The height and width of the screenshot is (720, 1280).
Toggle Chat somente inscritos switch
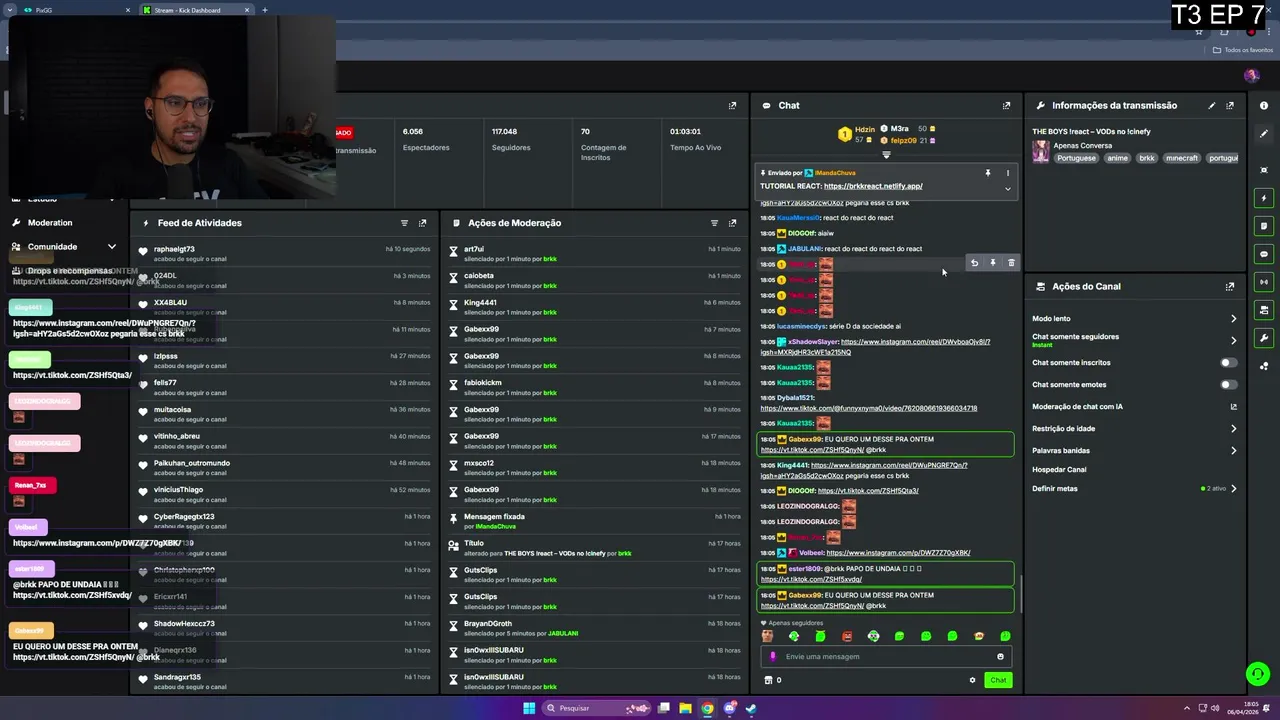click(x=1228, y=363)
